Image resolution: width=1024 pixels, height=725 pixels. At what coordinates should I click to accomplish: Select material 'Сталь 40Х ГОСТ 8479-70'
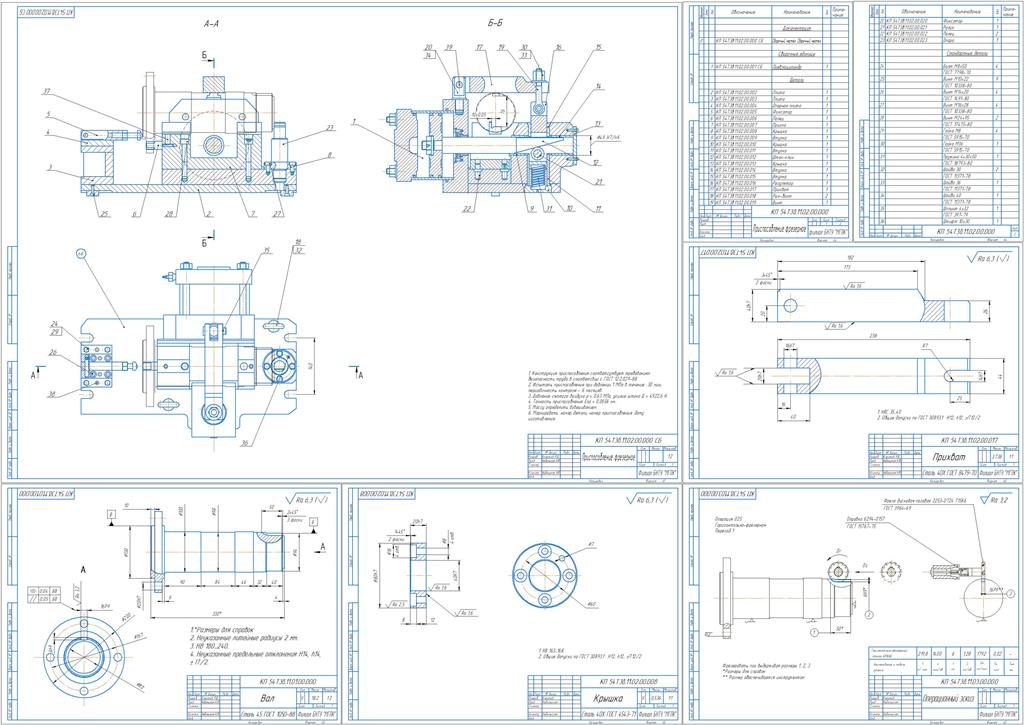(949, 472)
